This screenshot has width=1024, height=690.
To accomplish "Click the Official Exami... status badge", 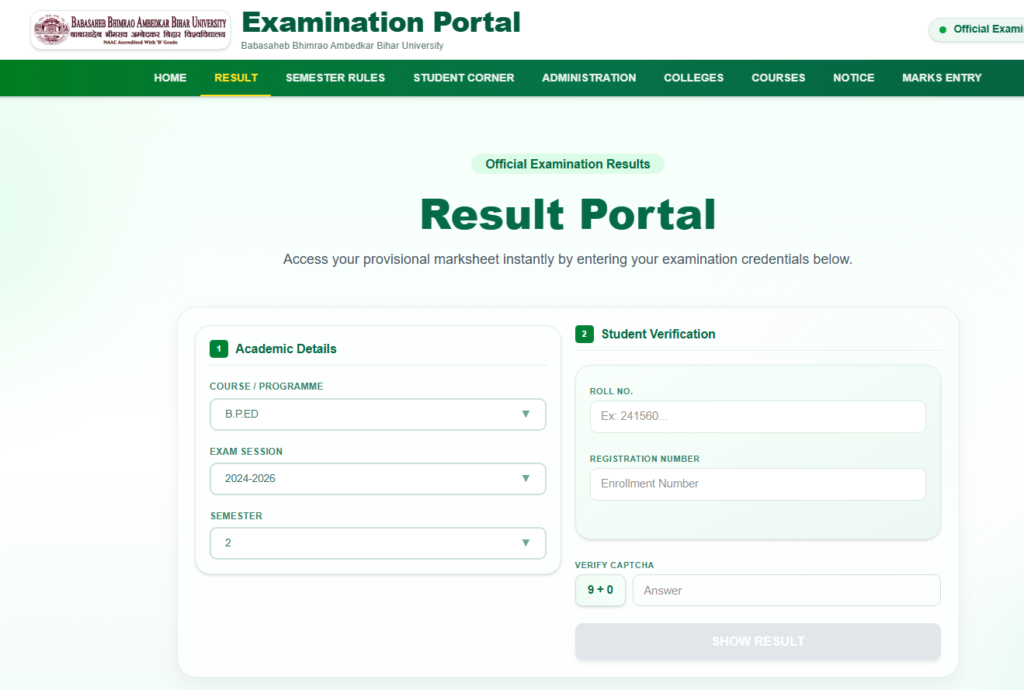I will coord(978,29).
